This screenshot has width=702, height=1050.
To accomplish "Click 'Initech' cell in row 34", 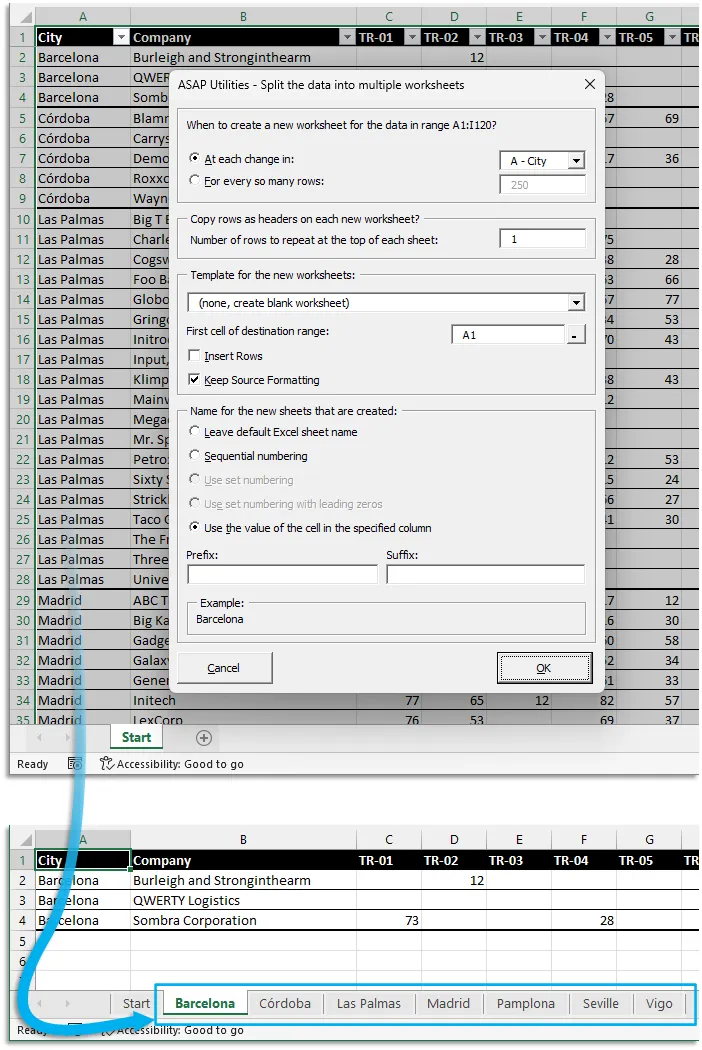I will [243, 700].
